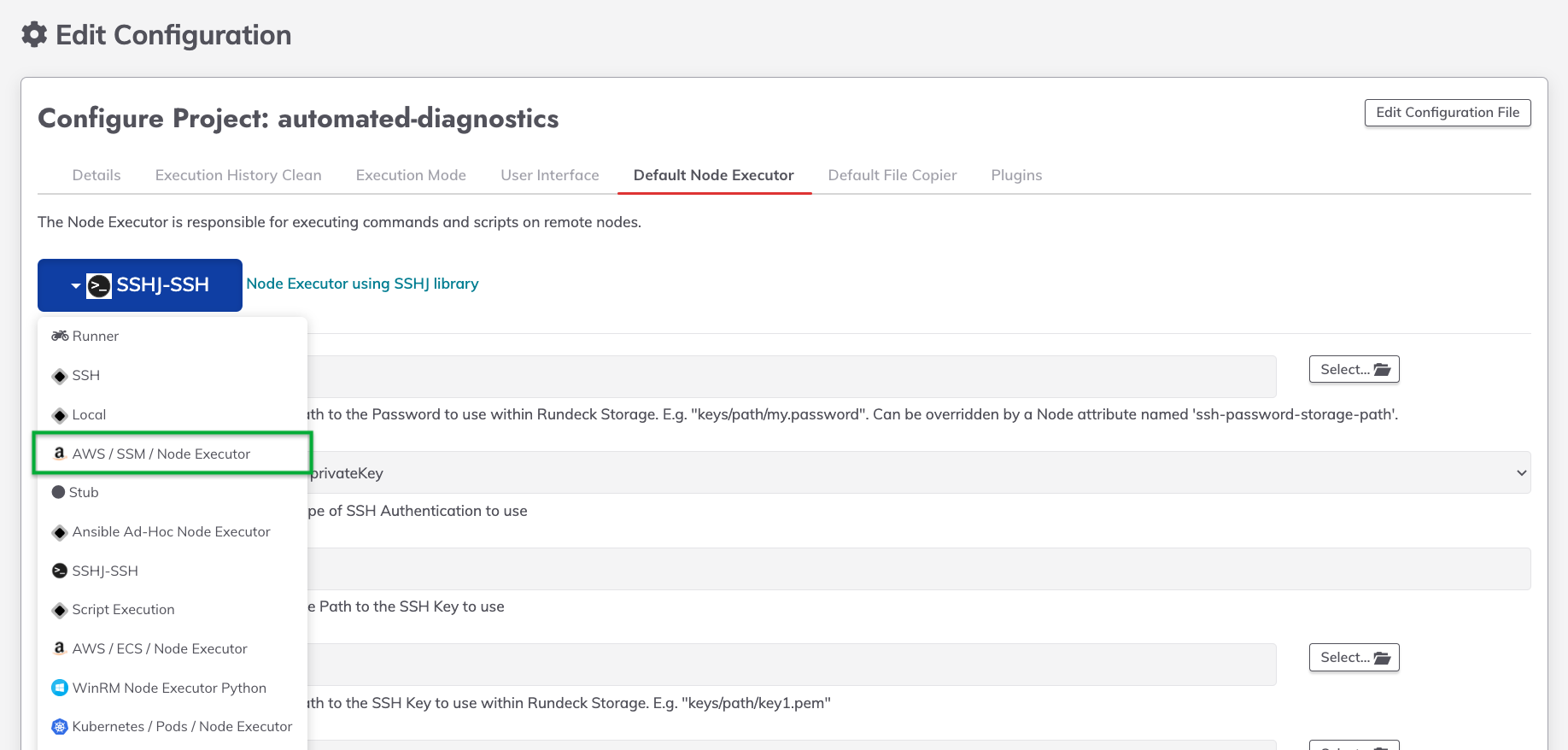Click the password storage path input field
Image resolution: width=1568 pixels, height=750 pixels.
click(x=792, y=377)
